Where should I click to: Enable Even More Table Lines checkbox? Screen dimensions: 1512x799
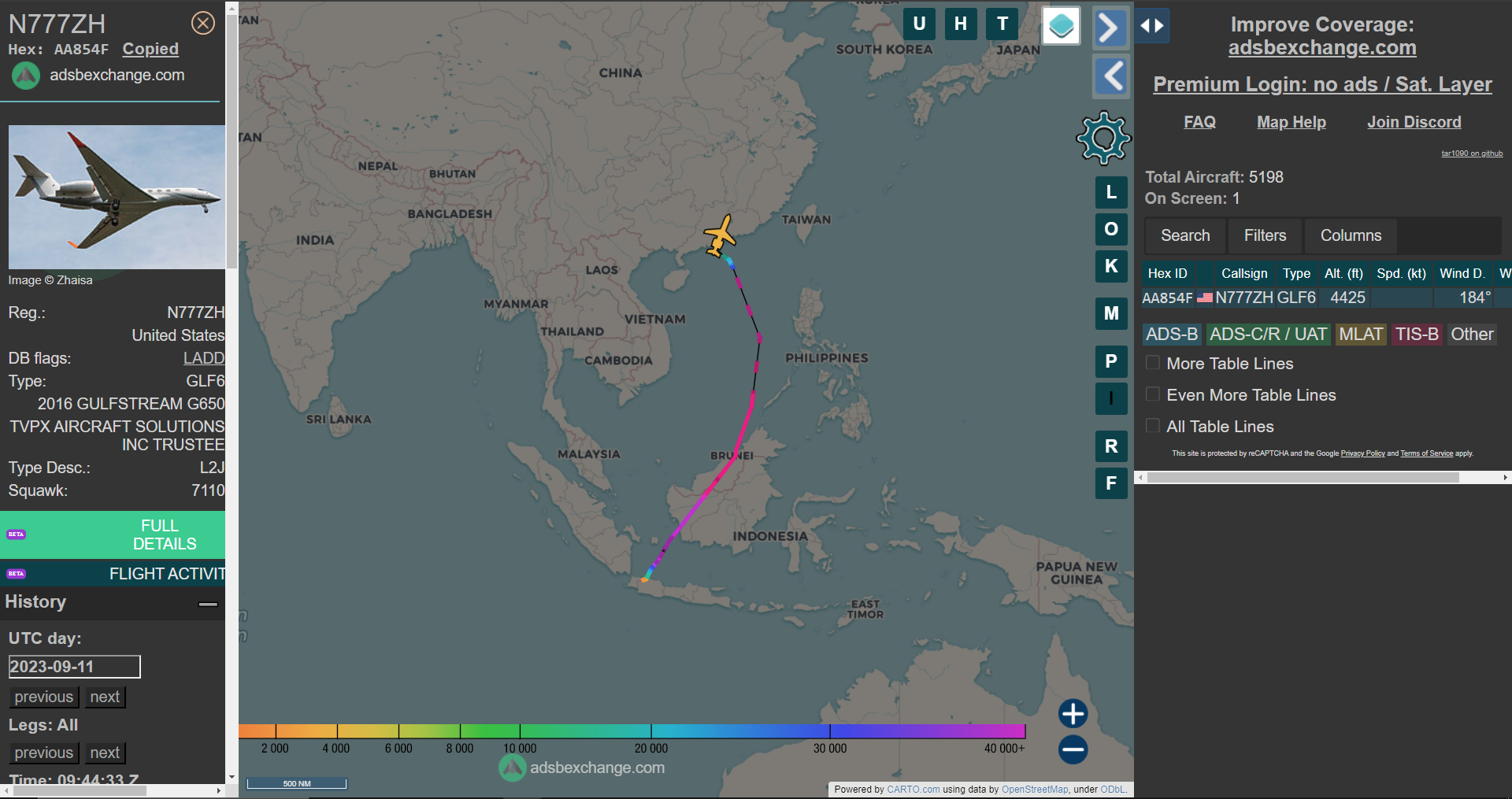coord(1153,394)
